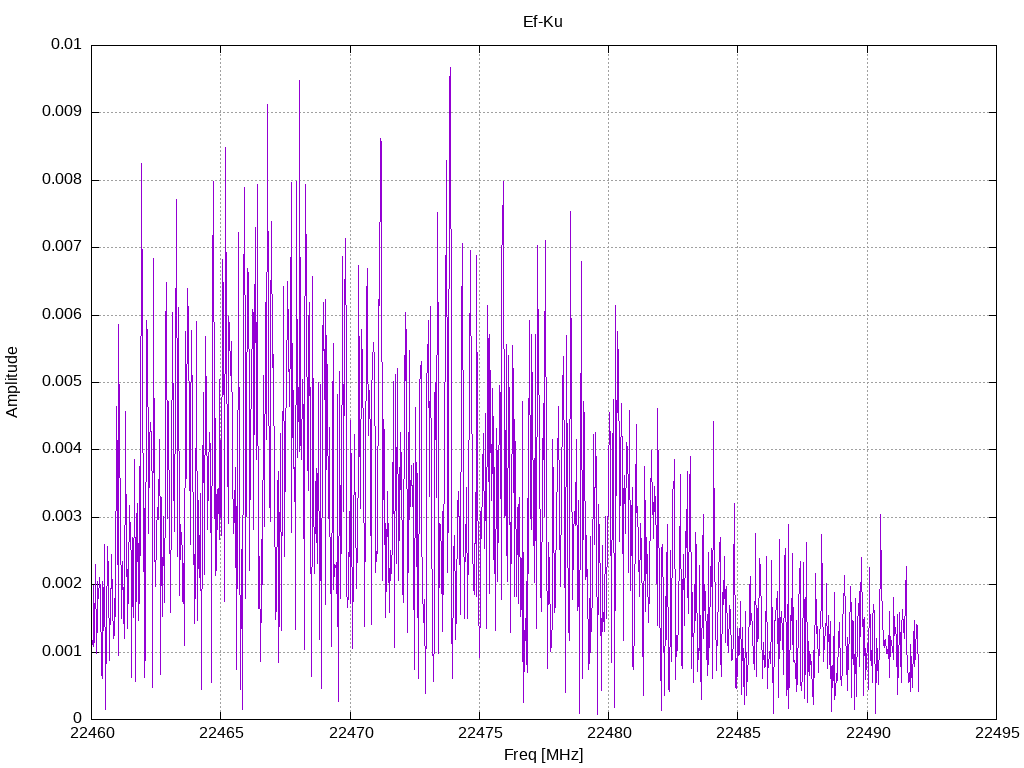This screenshot has width=1024, height=768.
Task: Click y-axis tick label 0.007
Action: click(x=62, y=246)
